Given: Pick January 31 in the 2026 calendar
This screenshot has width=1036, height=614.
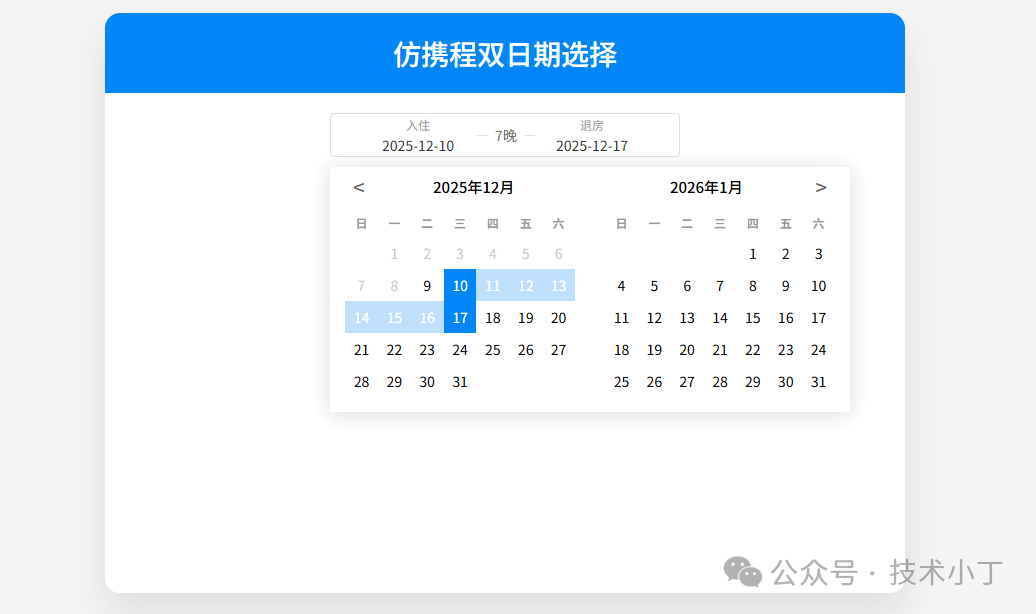Looking at the screenshot, I should (819, 382).
